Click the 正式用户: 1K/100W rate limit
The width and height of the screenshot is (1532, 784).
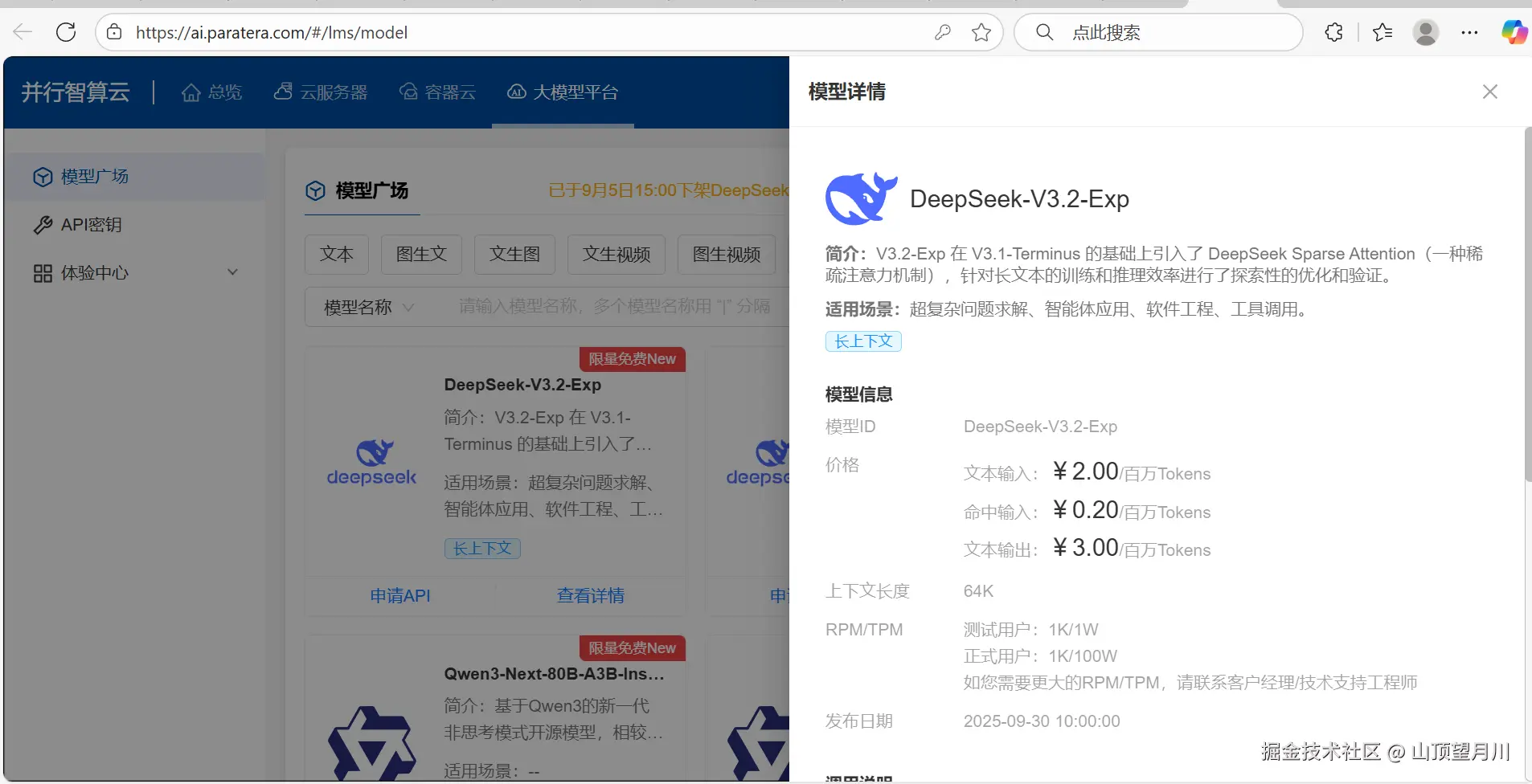[1040, 656]
